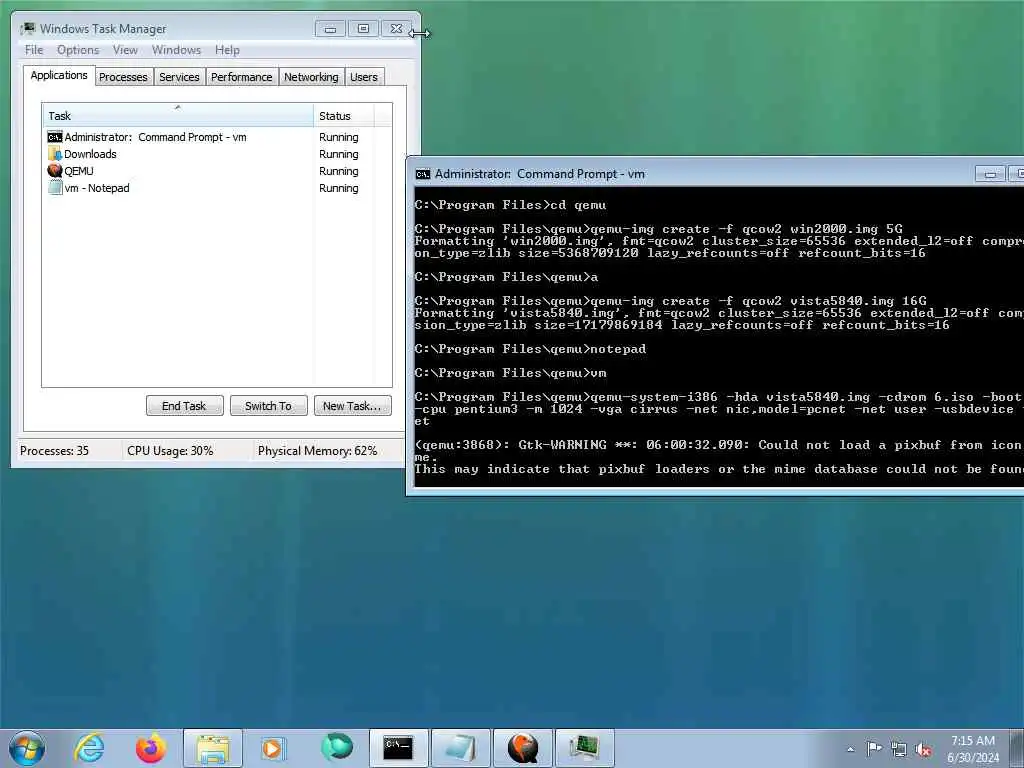
Task: Click the New Task... button
Action: click(x=352, y=406)
